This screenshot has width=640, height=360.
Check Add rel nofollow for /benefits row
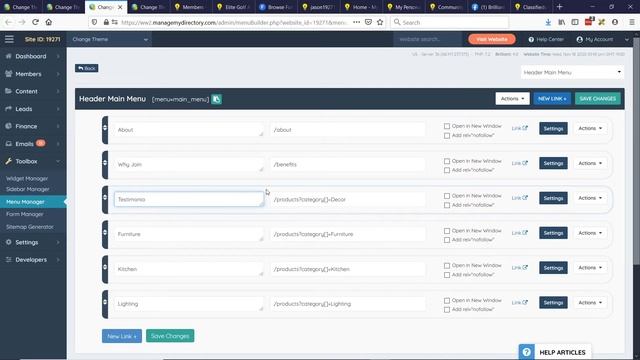tap(447, 170)
